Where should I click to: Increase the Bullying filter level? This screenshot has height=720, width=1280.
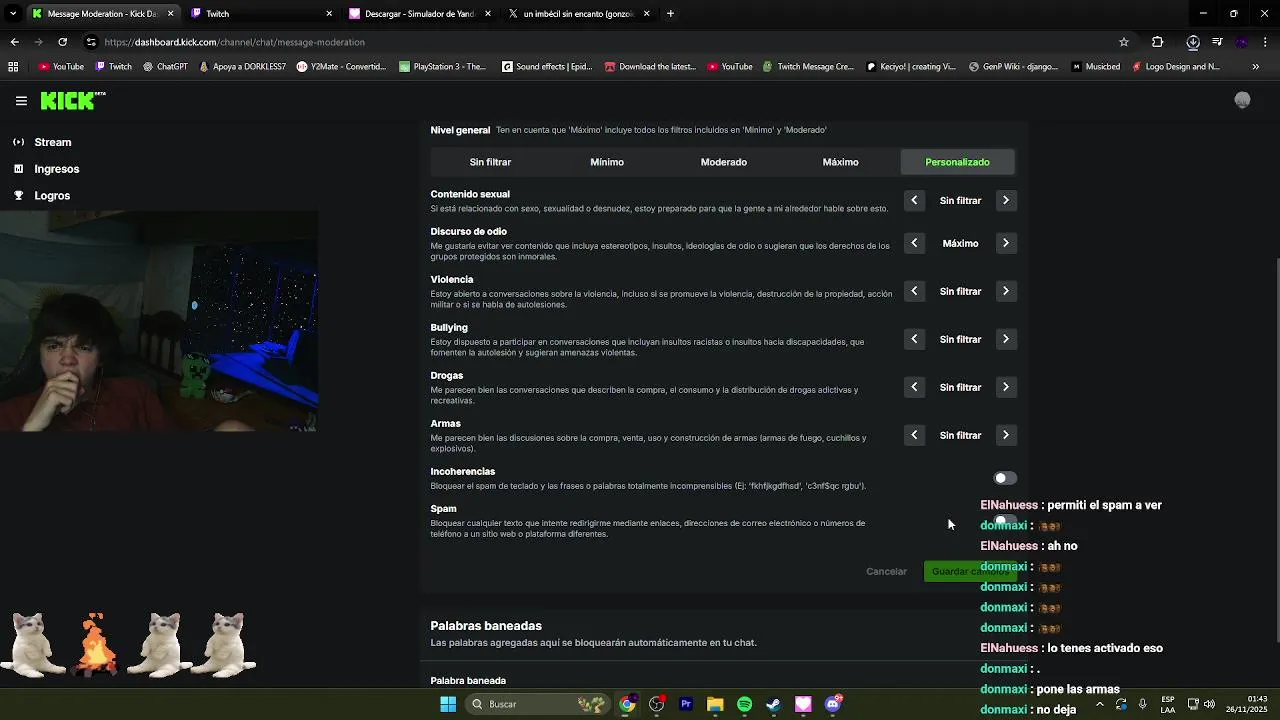tap(1006, 339)
